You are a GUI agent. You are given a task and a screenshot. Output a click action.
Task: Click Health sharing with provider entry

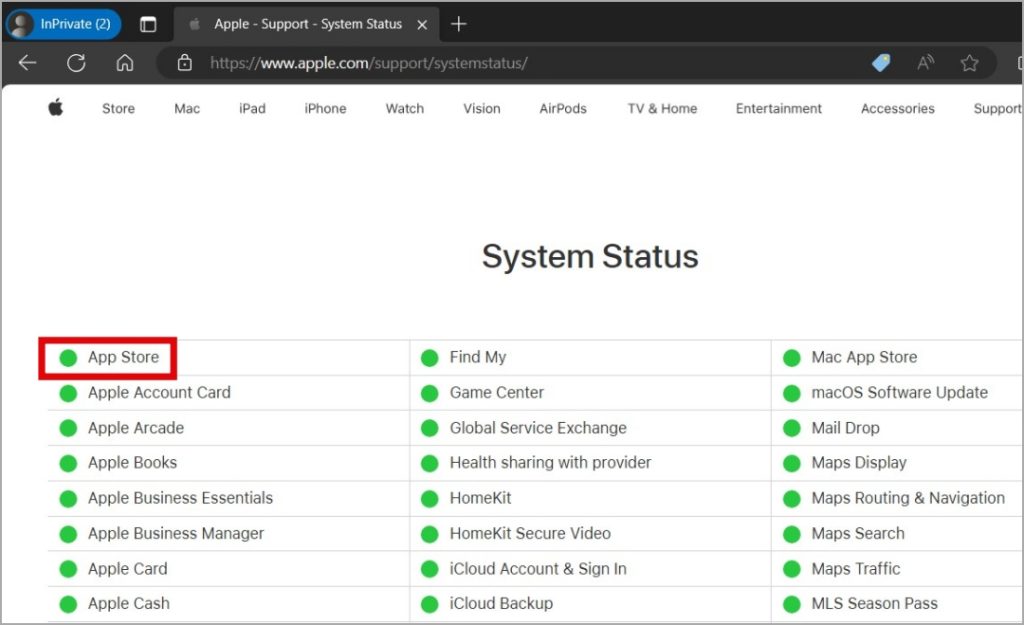[551, 462]
